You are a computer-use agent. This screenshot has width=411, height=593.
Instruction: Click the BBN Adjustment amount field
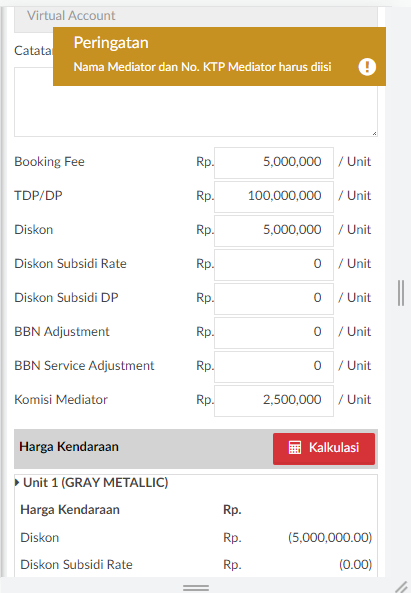(x=274, y=333)
